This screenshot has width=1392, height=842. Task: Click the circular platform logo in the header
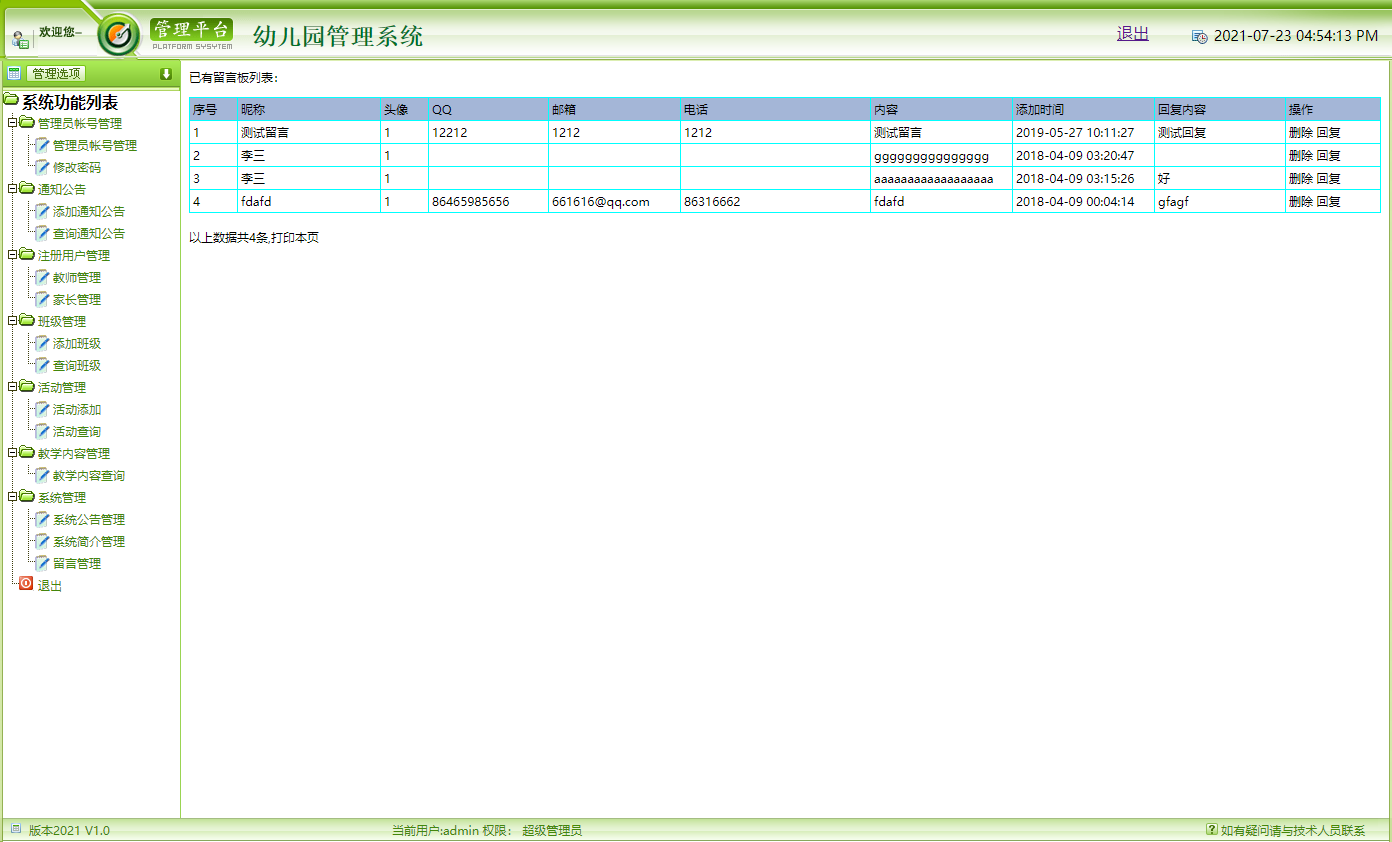coord(118,33)
